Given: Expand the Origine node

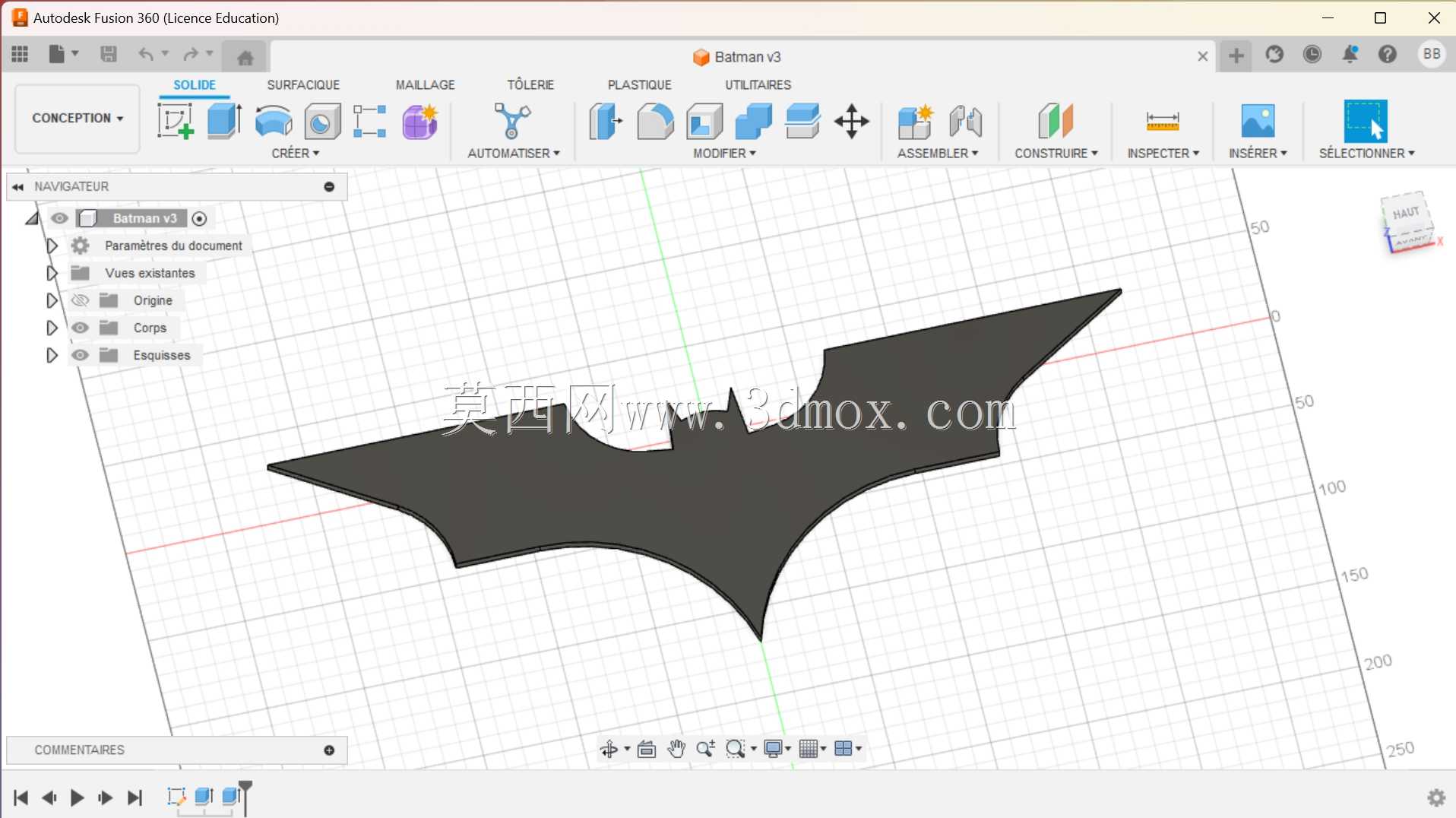Looking at the screenshot, I should (x=52, y=300).
